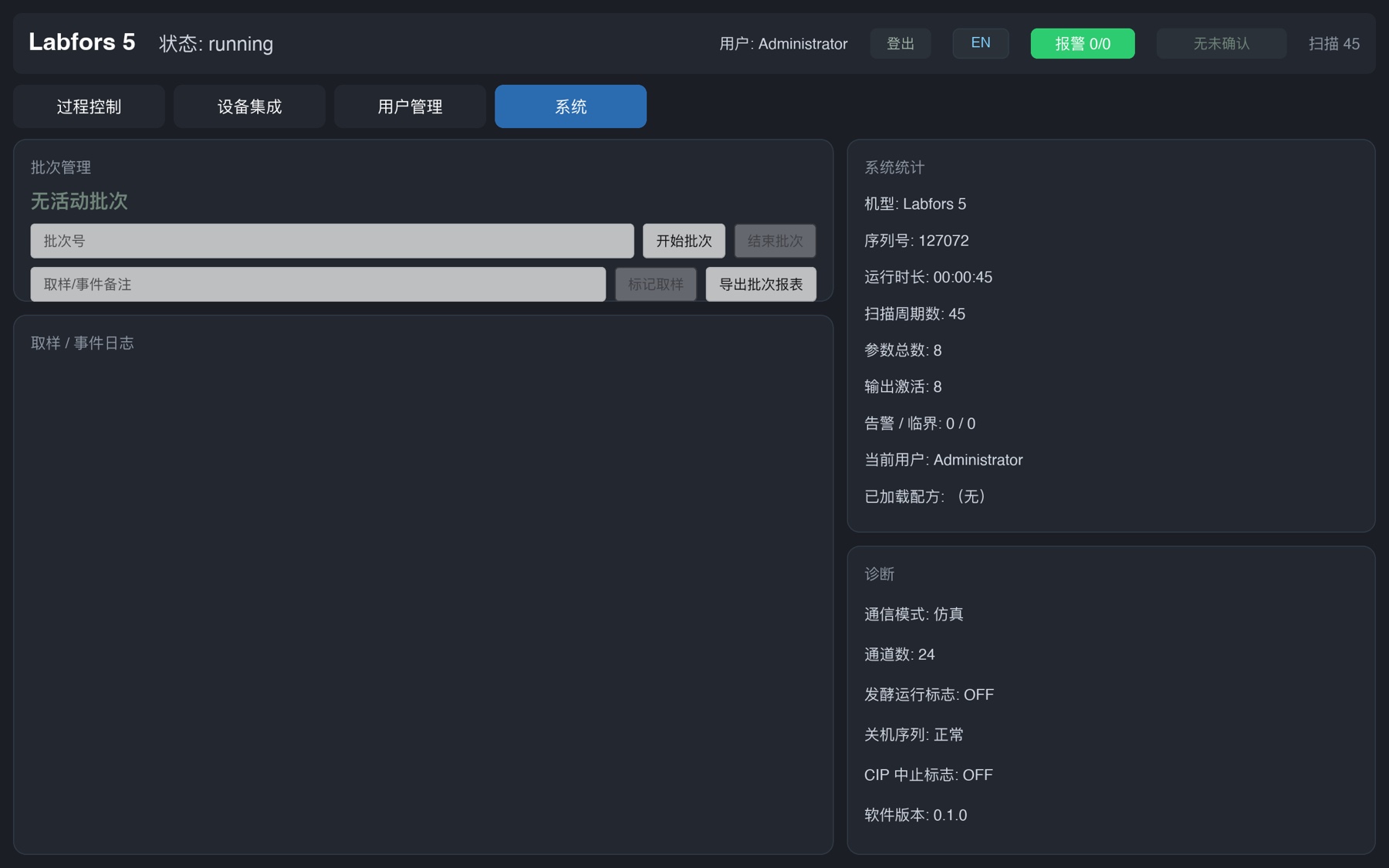The image size is (1389, 868).
Task: Click the 已加载配方: (无) row
Action: (x=926, y=496)
